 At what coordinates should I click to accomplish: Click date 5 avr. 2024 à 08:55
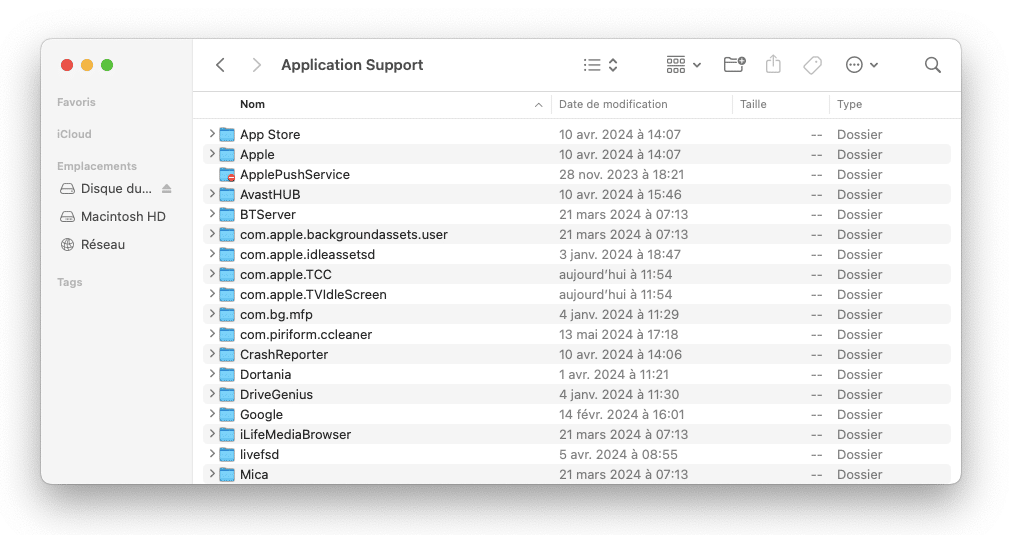(x=618, y=454)
